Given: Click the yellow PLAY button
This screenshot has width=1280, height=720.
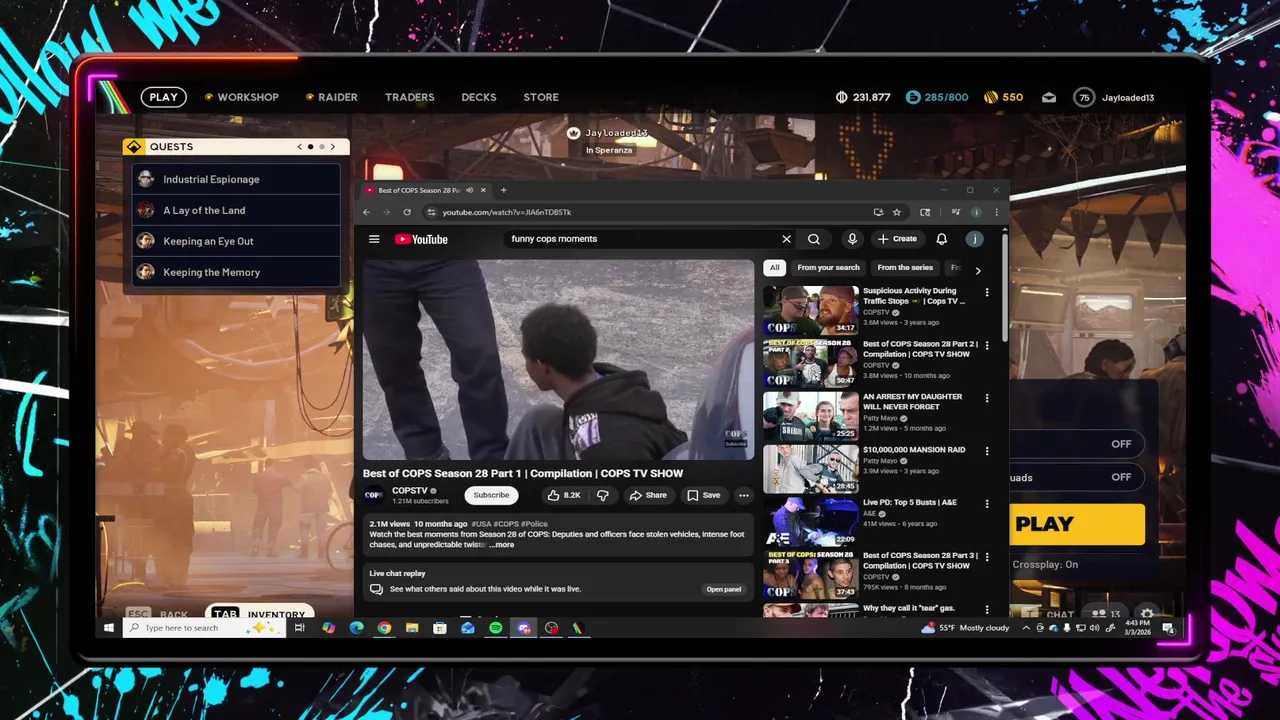Looking at the screenshot, I should click(x=1077, y=524).
